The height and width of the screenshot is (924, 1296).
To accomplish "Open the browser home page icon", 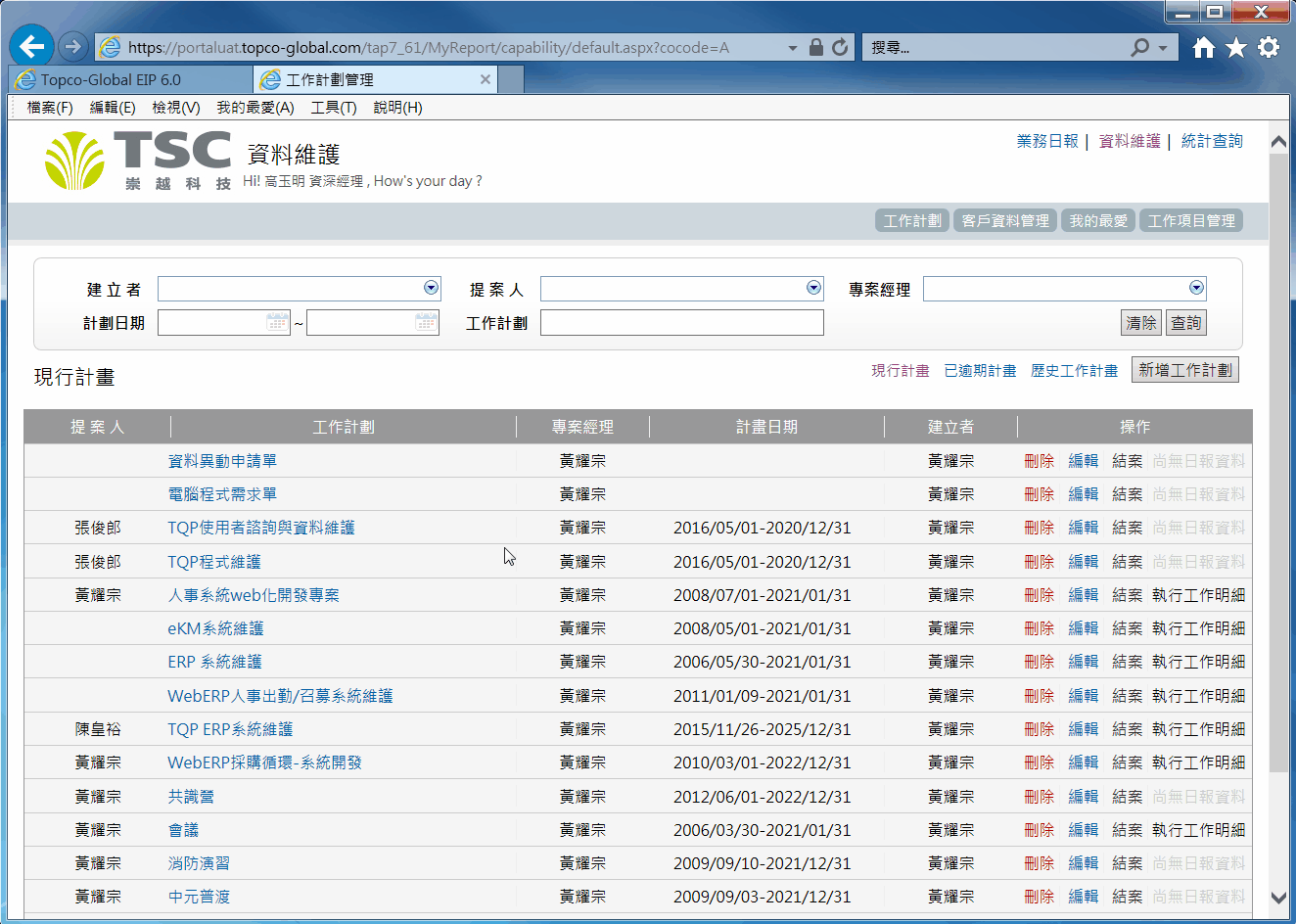I will tap(1203, 47).
